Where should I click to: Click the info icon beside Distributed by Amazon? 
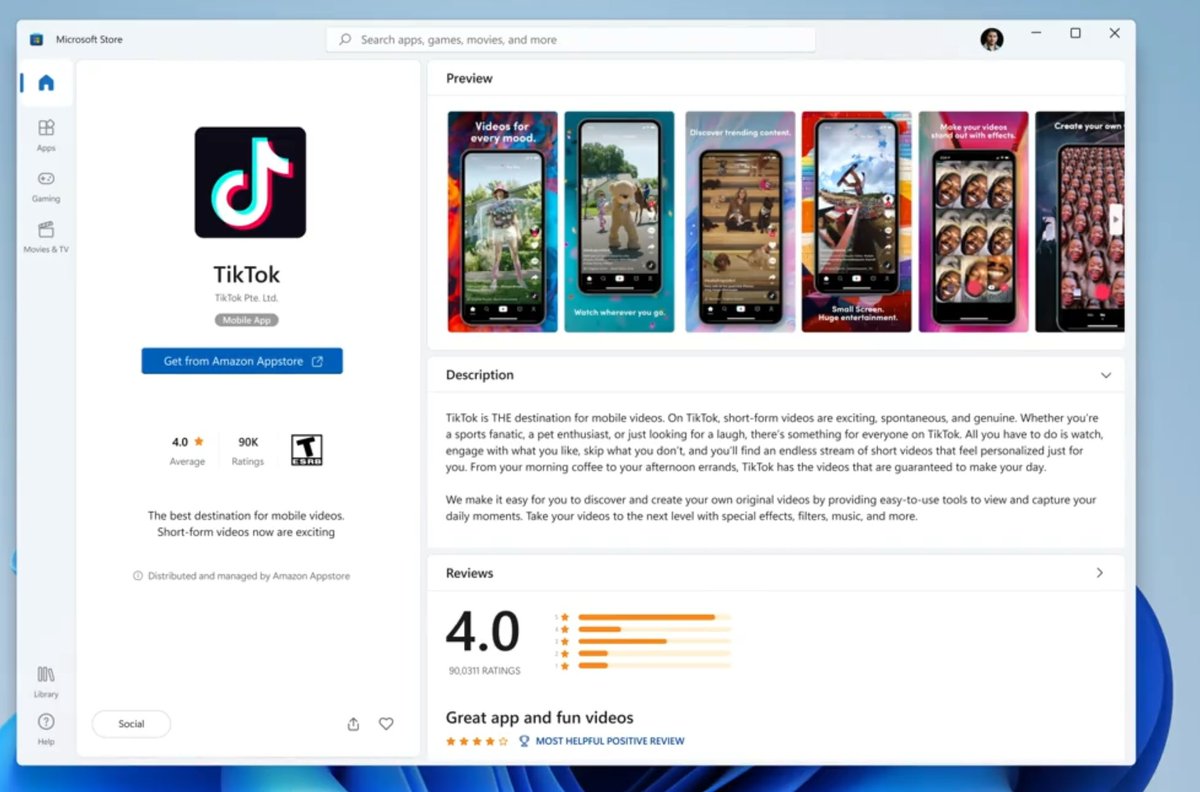(x=138, y=576)
